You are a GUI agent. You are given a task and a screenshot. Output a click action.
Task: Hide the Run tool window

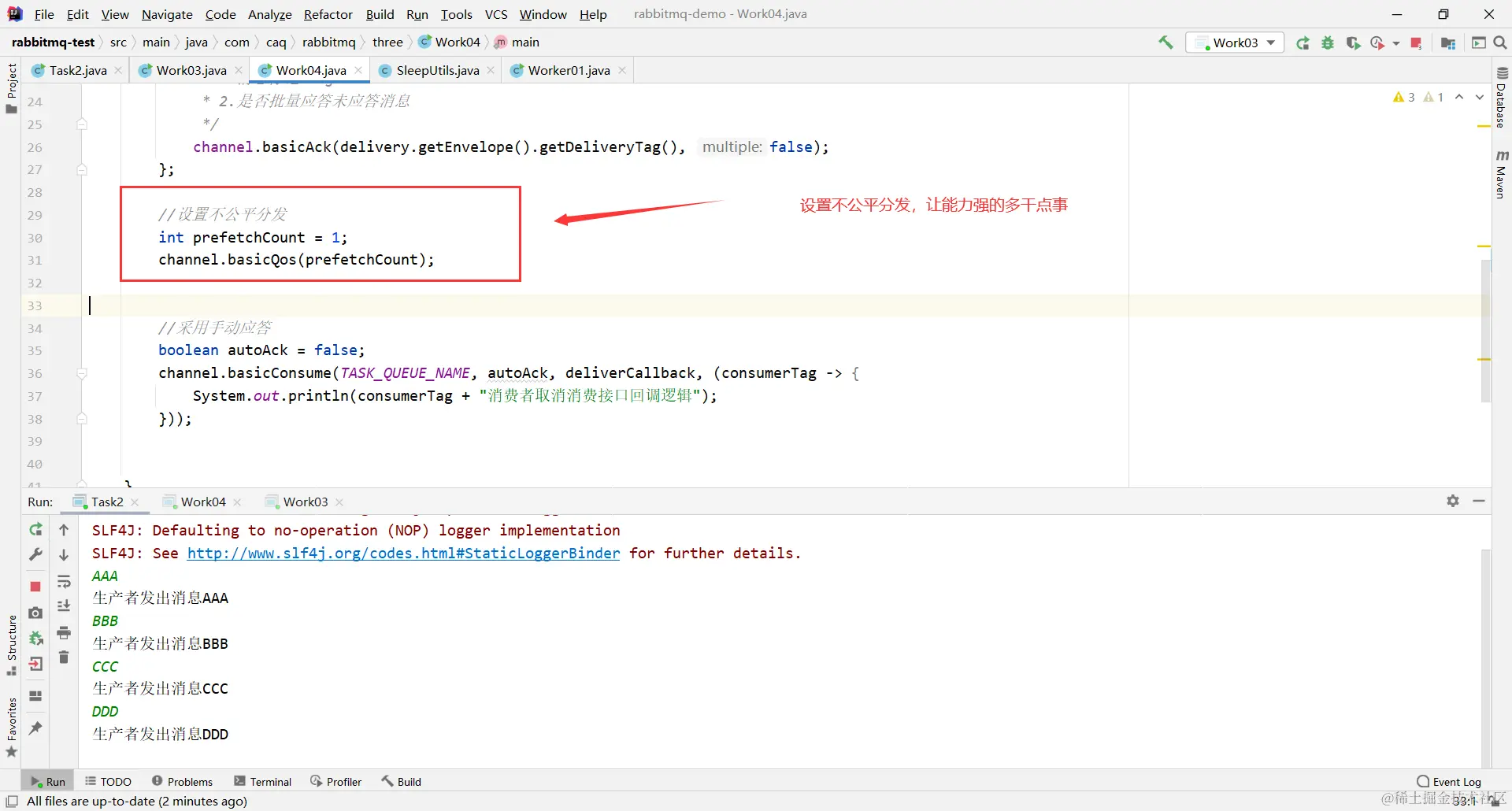pos(1479,501)
